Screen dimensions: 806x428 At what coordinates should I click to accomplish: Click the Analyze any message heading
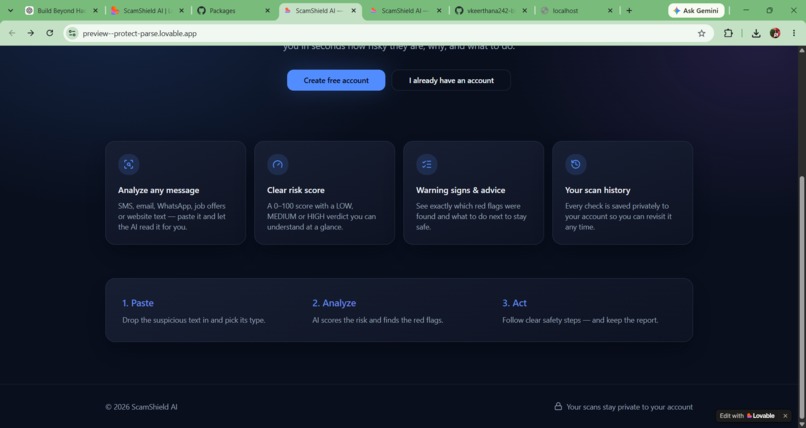158,190
